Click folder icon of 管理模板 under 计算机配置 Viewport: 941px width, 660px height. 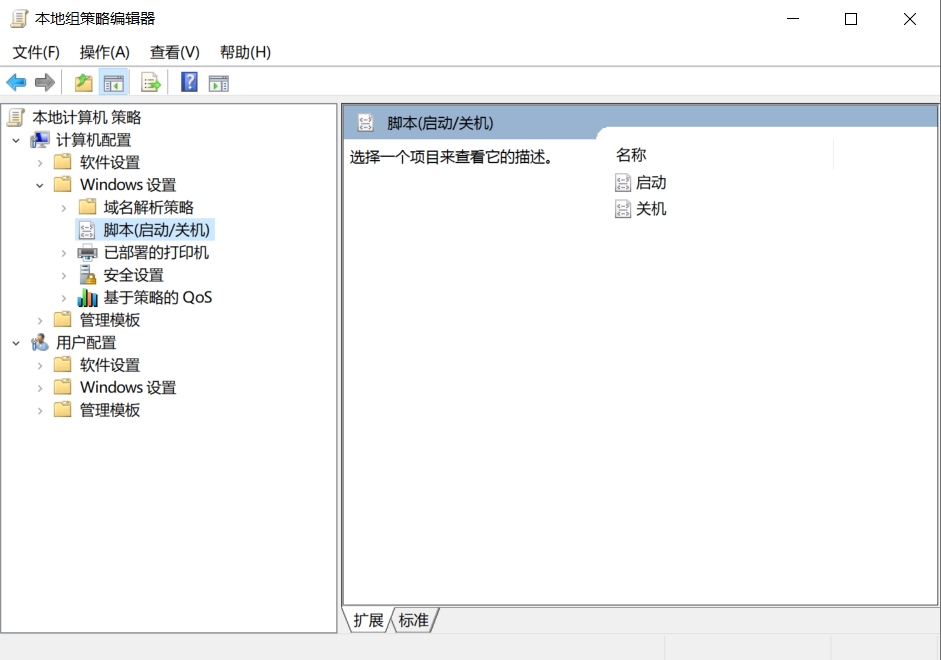pos(62,320)
